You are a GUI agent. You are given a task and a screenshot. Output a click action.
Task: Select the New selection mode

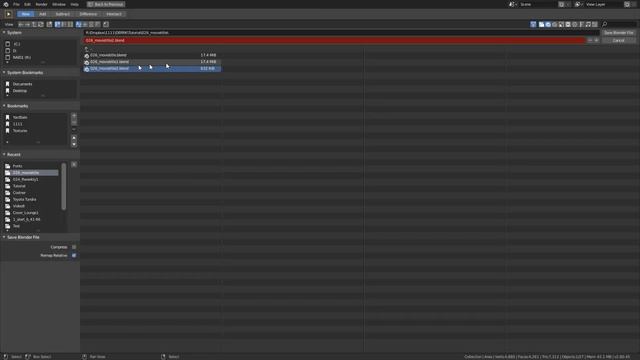[x=26, y=14]
